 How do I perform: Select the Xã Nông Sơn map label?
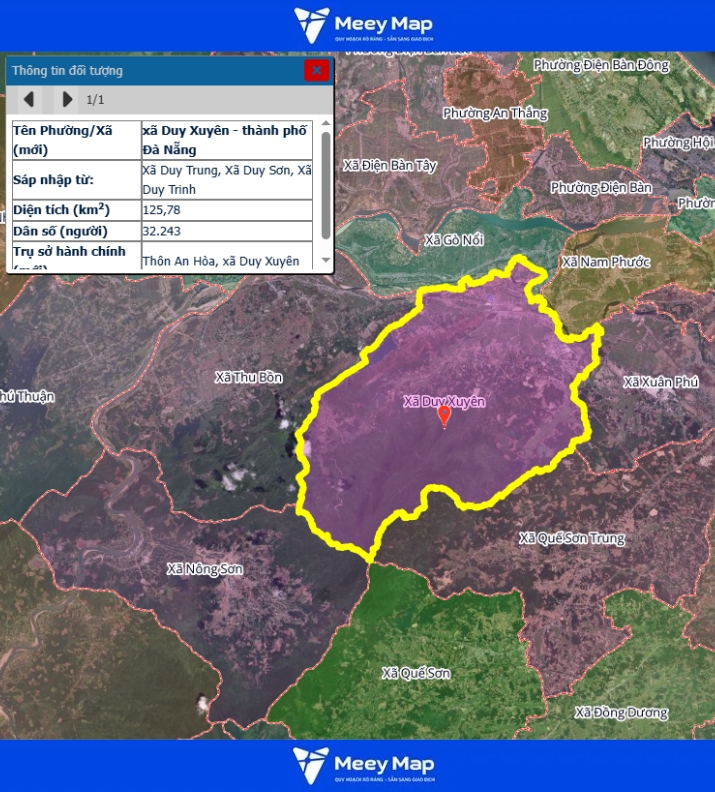point(205,569)
